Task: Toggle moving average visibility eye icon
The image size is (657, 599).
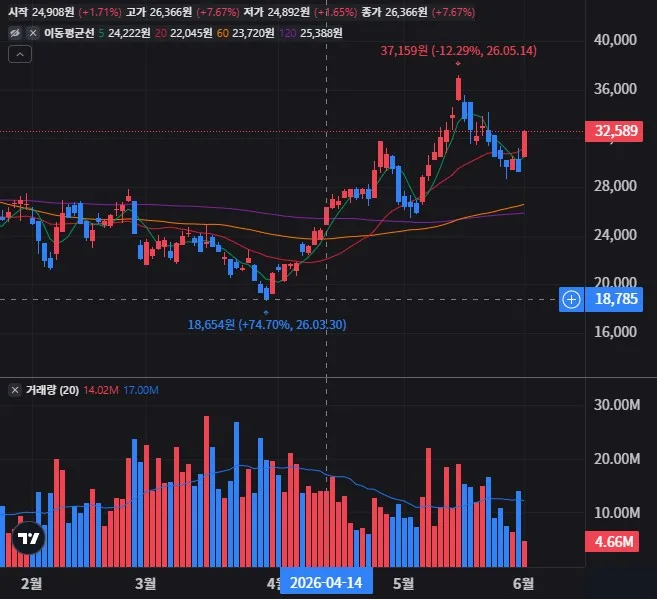Action: coord(15,33)
